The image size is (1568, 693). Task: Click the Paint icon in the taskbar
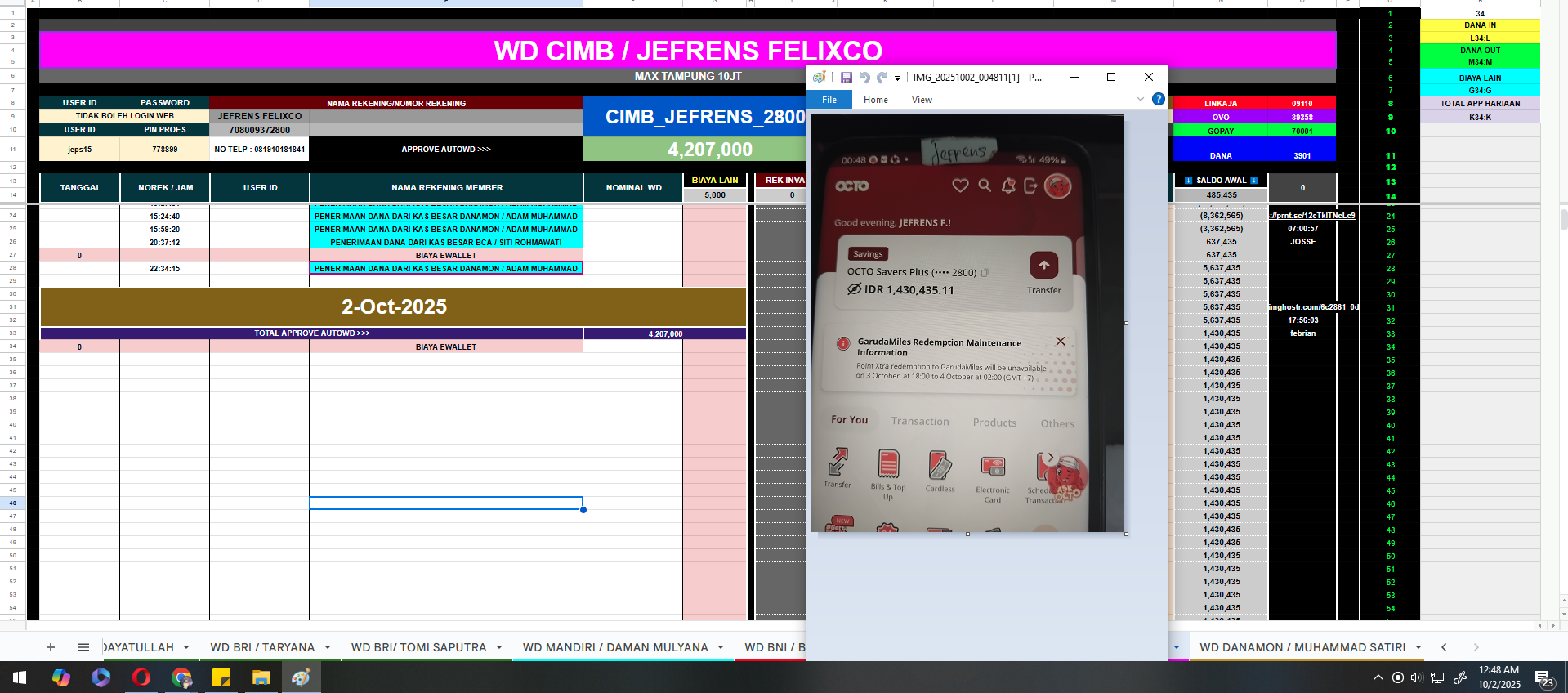pyautogui.click(x=301, y=677)
